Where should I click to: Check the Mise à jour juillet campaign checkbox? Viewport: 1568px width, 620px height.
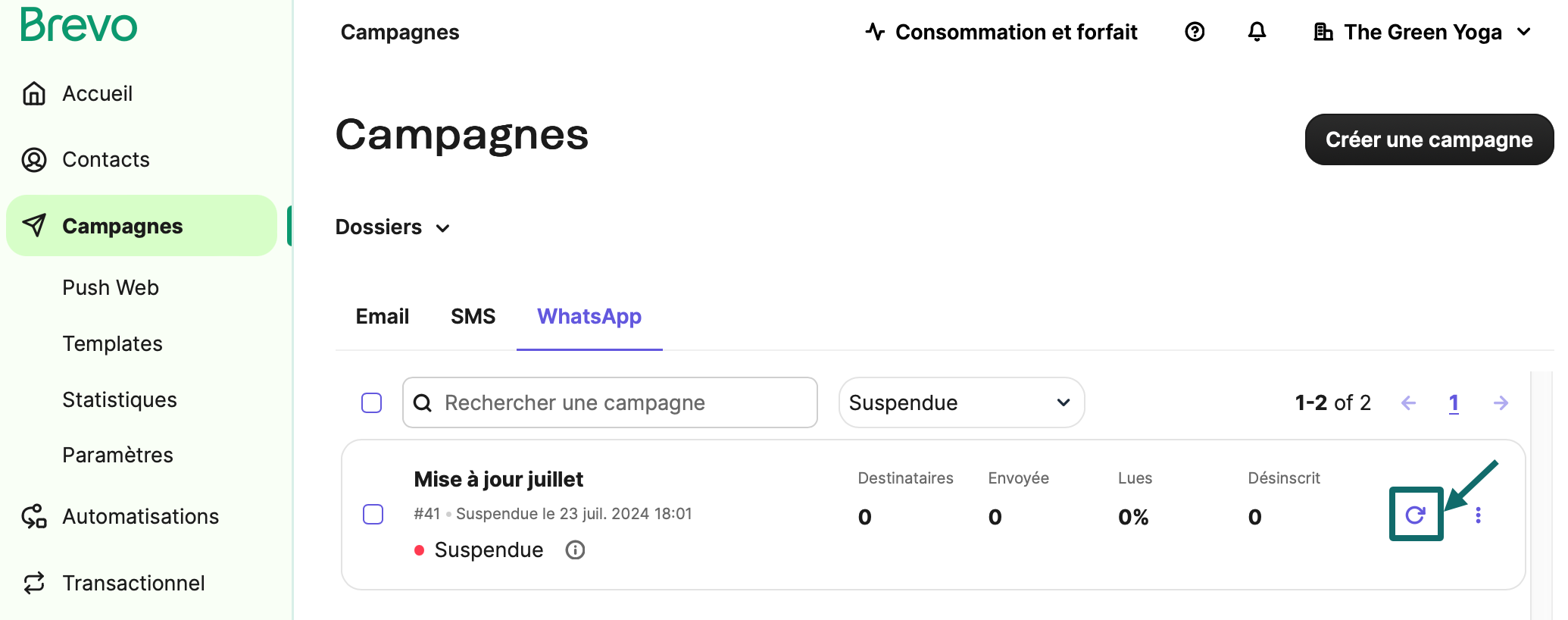(373, 515)
